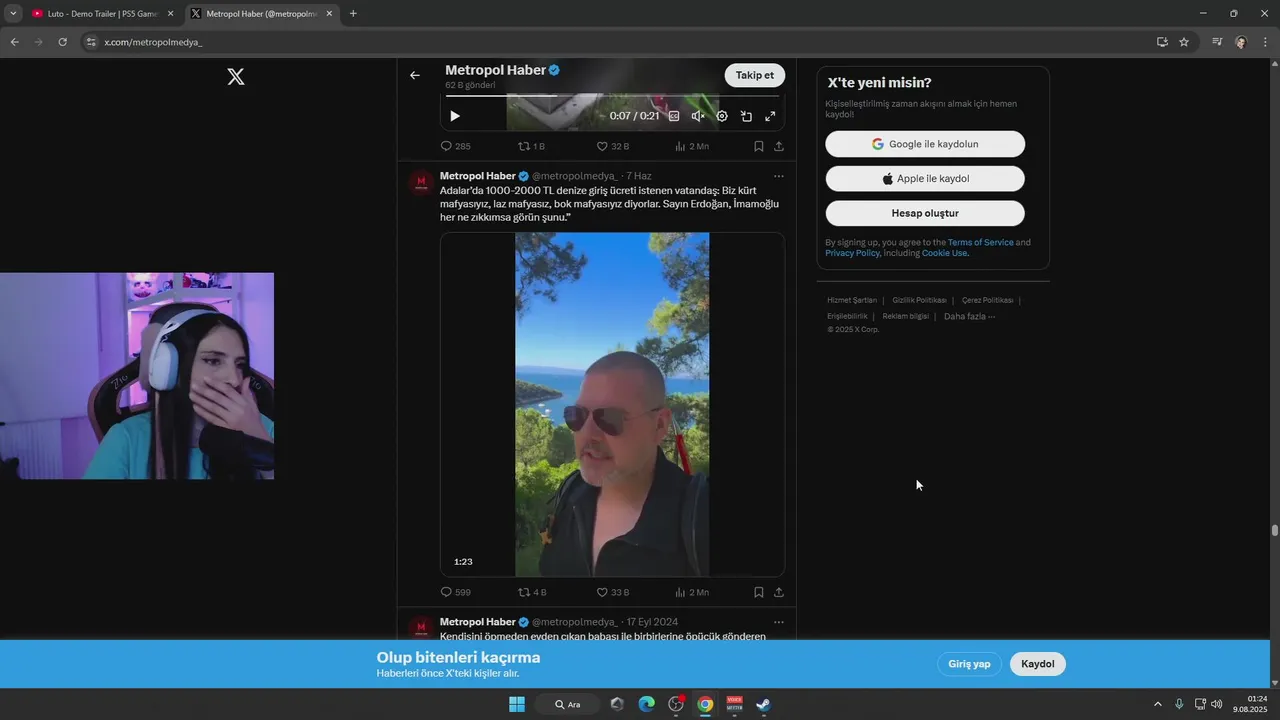Click Kaydol in the bottom banner
Viewport: 1280px width, 720px height.
1038,664
